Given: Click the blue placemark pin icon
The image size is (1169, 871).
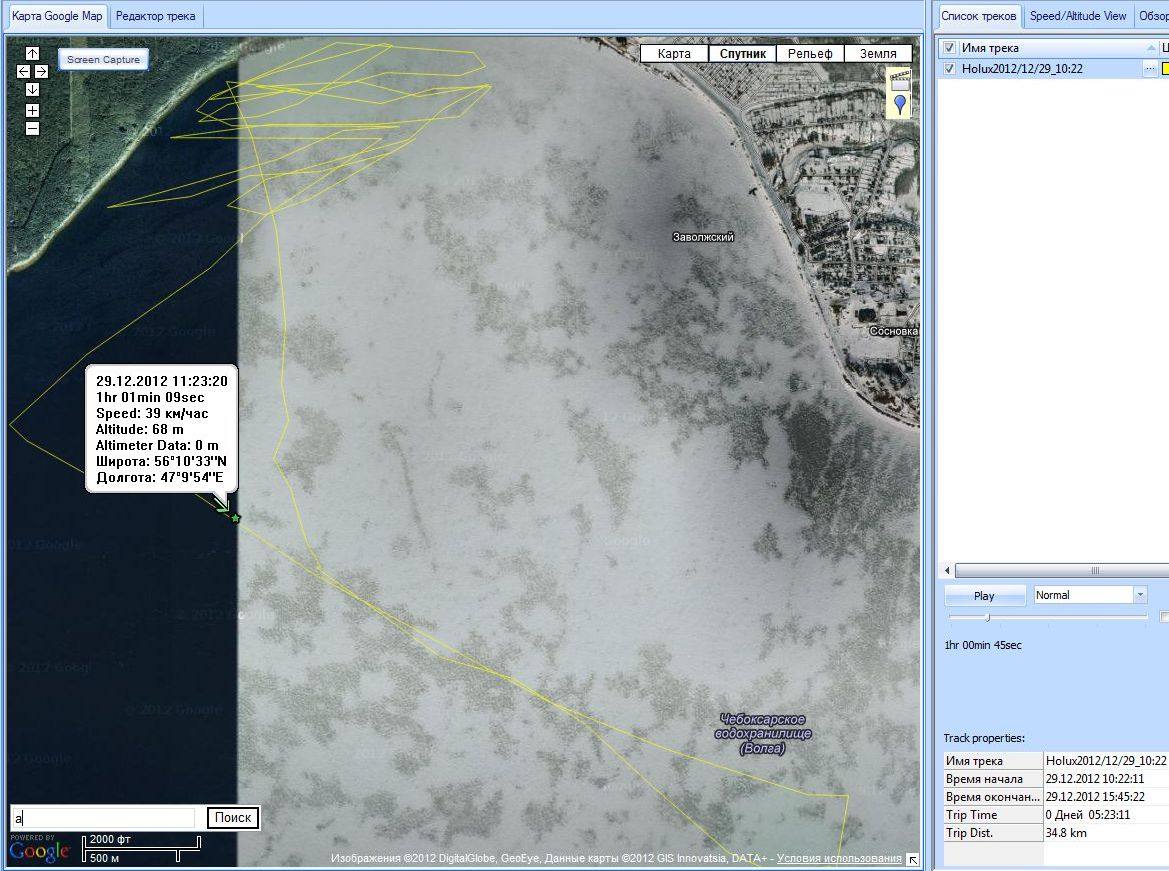Looking at the screenshot, I should pyautogui.click(x=900, y=104).
